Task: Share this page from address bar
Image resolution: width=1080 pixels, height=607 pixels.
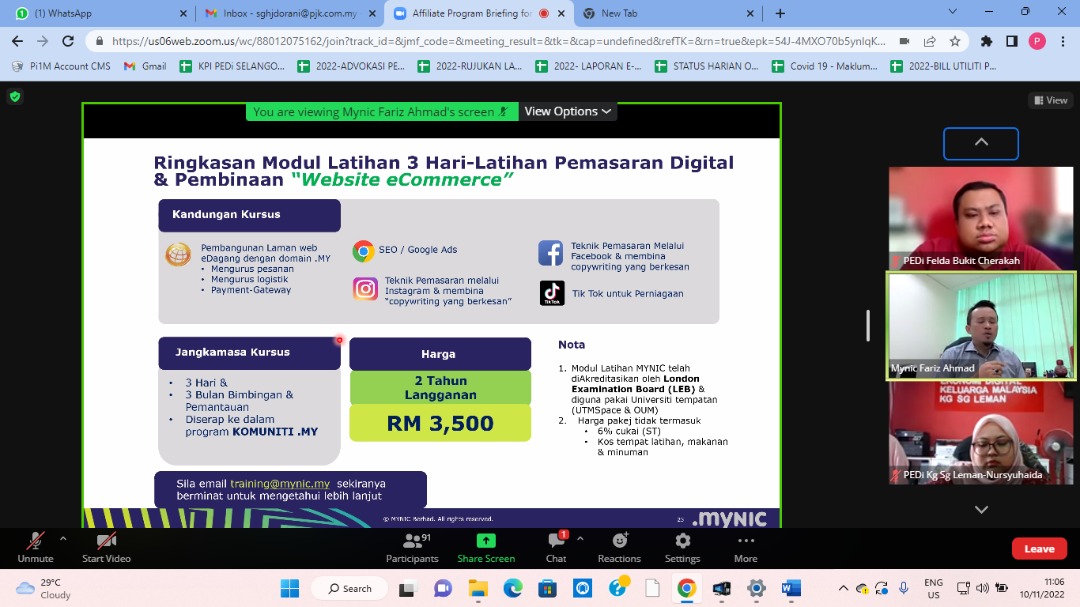Action: point(929,41)
